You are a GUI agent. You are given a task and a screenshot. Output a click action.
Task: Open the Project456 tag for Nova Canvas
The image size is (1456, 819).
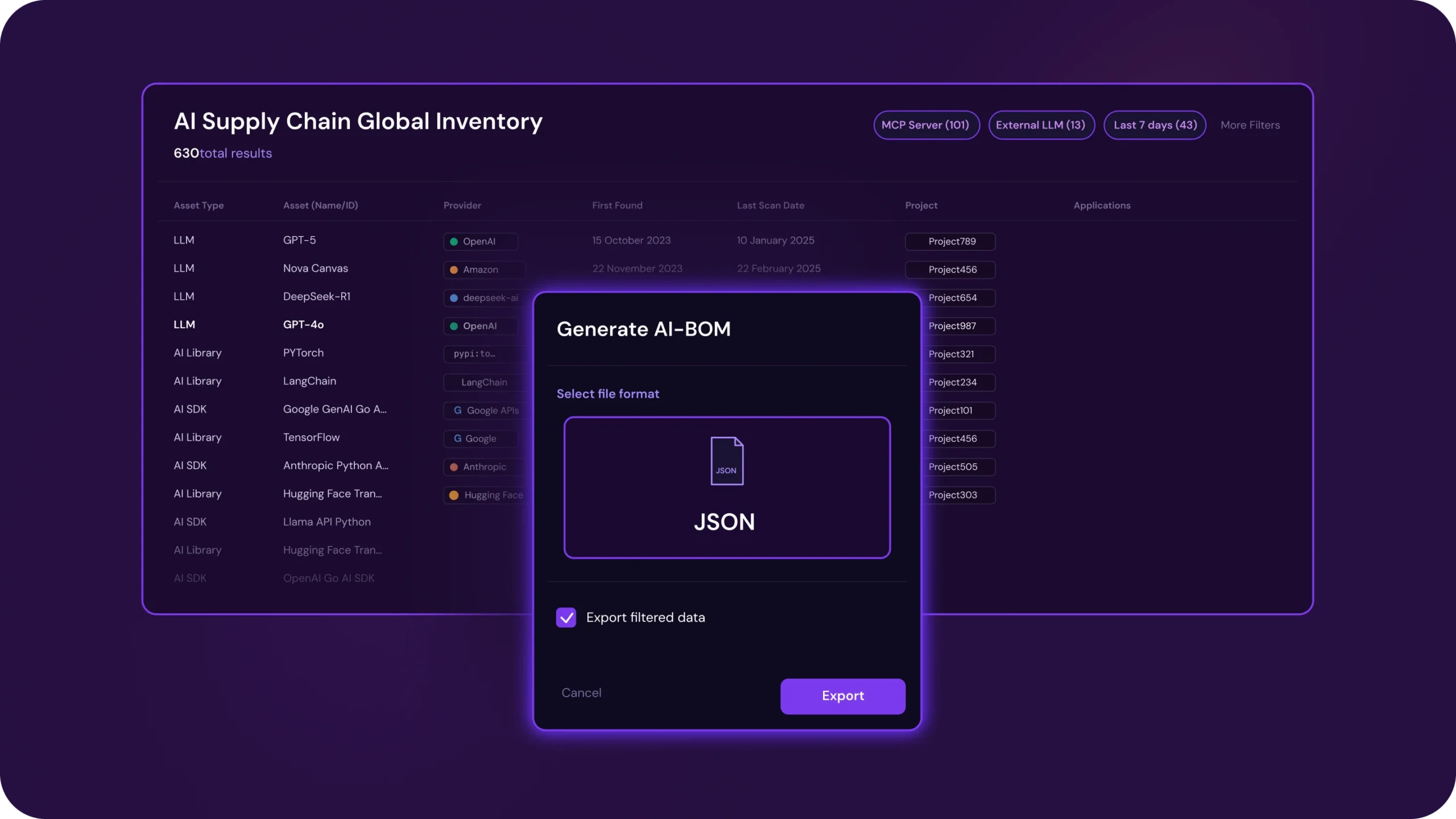[950, 270]
